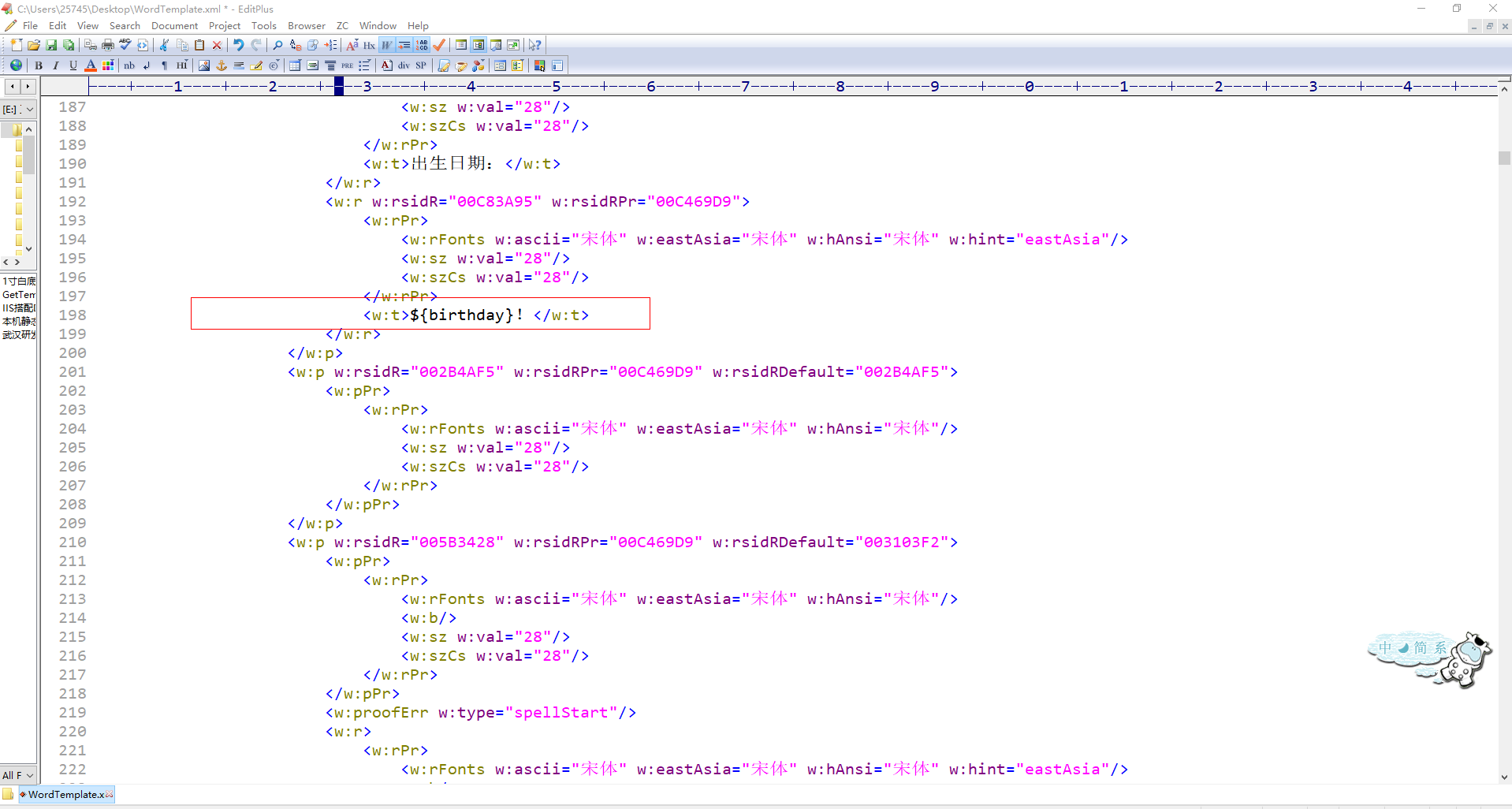This screenshot has height=809, width=1512.
Task: Insert an image tag
Action: click(204, 65)
